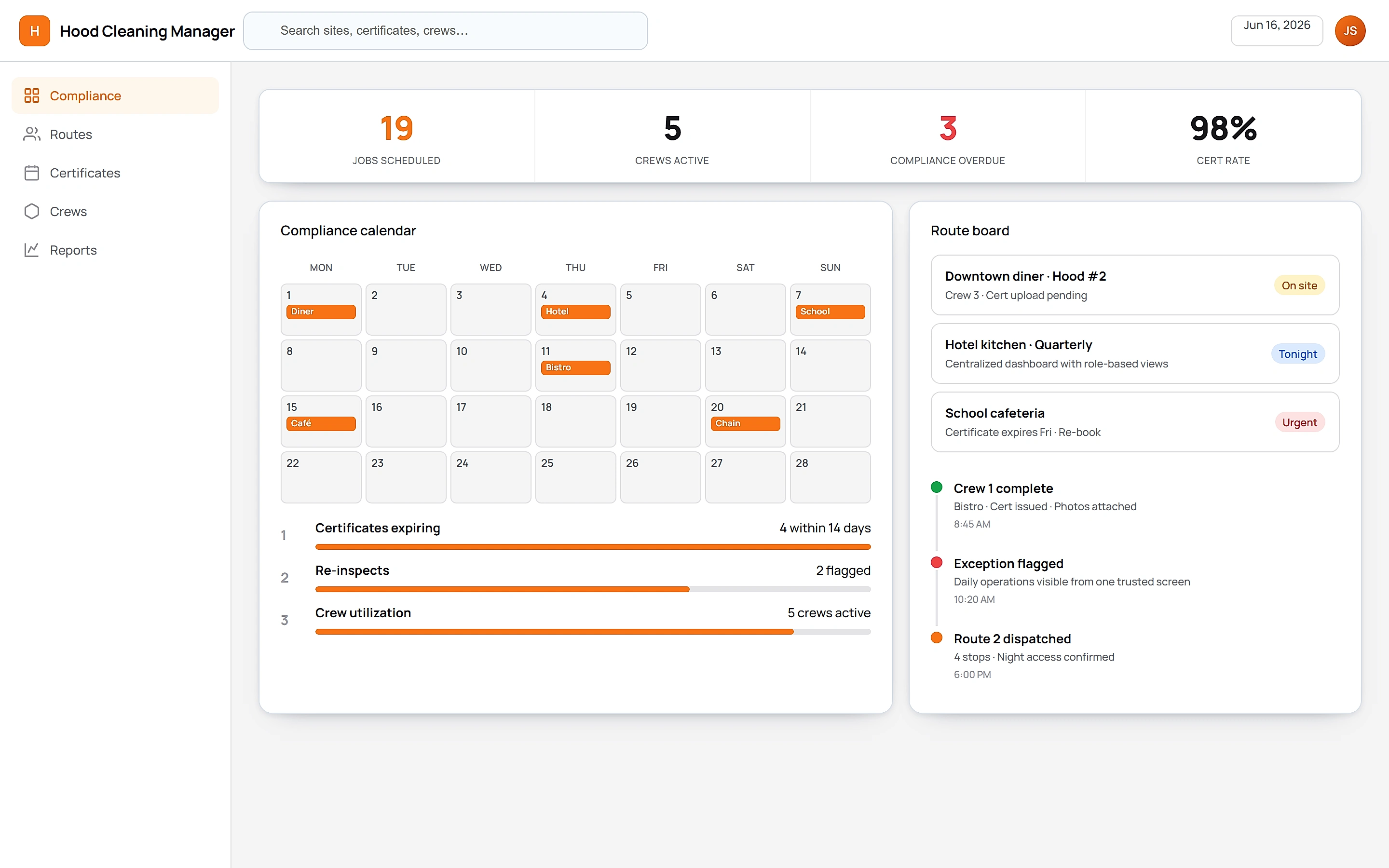Click the Certificates calendar icon

pyautogui.click(x=31, y=173)
